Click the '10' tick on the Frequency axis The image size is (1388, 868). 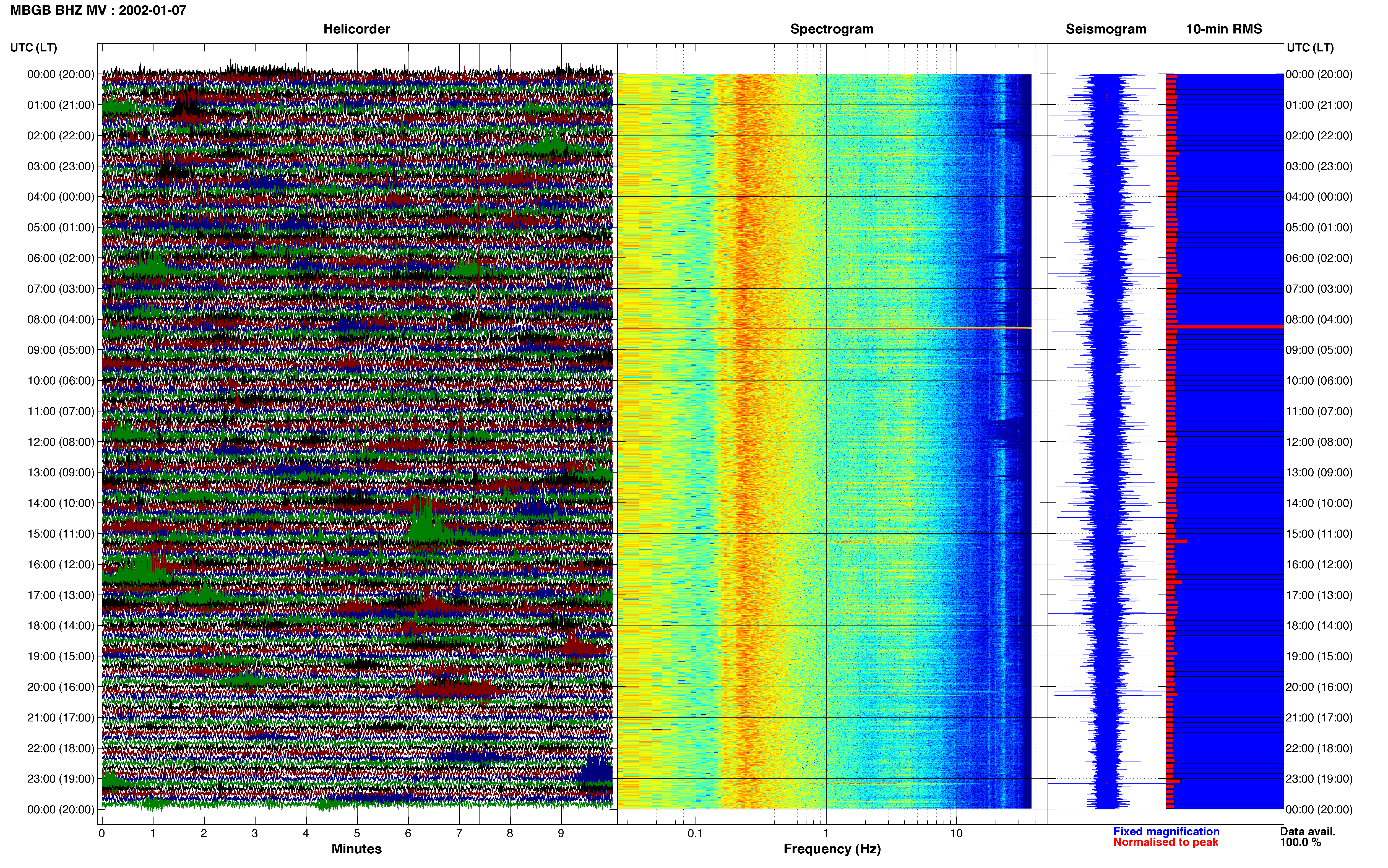(956, 833)
